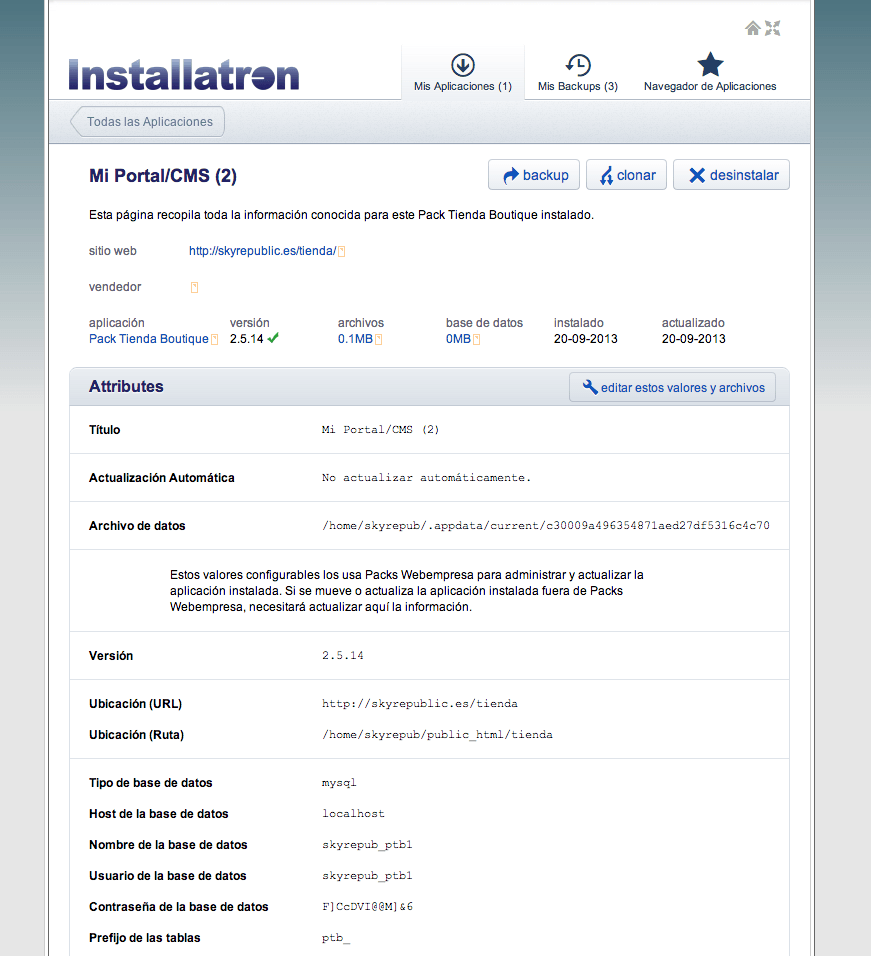This screenshot has width=871, height=956.
Task: Click the 0MB base de datos link
Action: 458,339
